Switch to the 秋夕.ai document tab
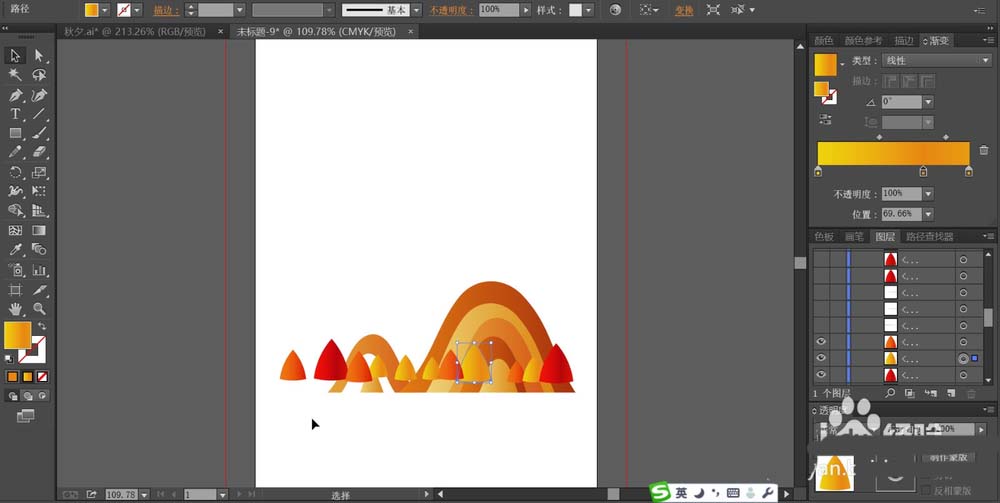1000x503 pixels. [x=135, y=32]
